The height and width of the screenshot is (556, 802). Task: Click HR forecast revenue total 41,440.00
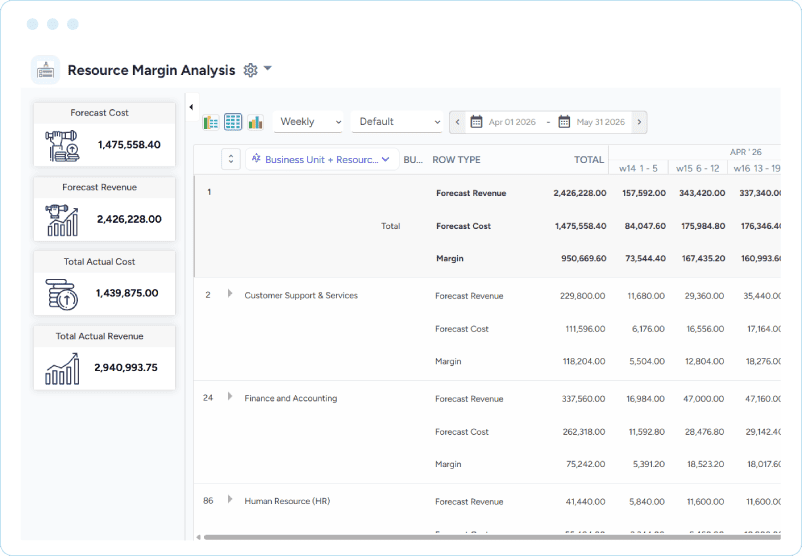(586, 502)
